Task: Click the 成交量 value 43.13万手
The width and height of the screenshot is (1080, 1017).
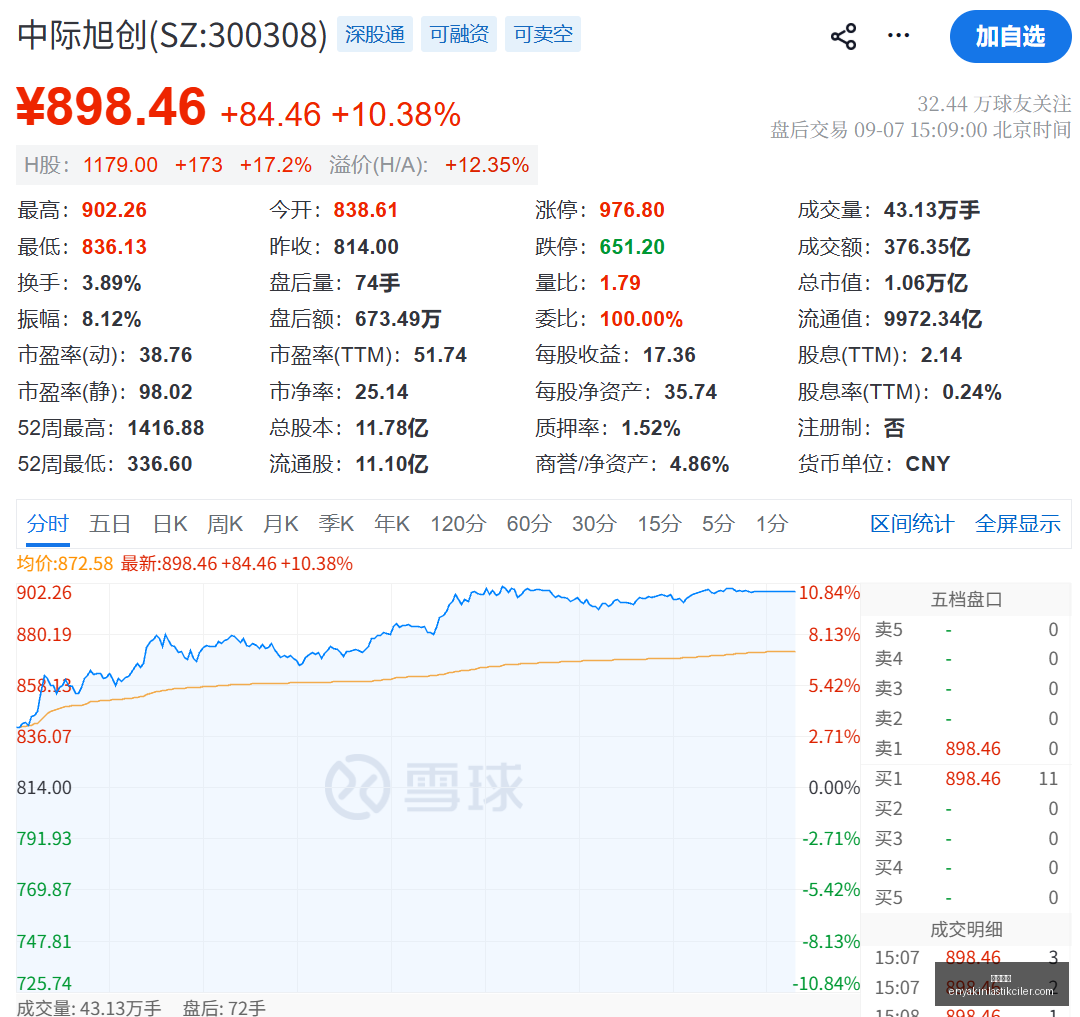Action: pyautogui.click(x=931, y=210)
